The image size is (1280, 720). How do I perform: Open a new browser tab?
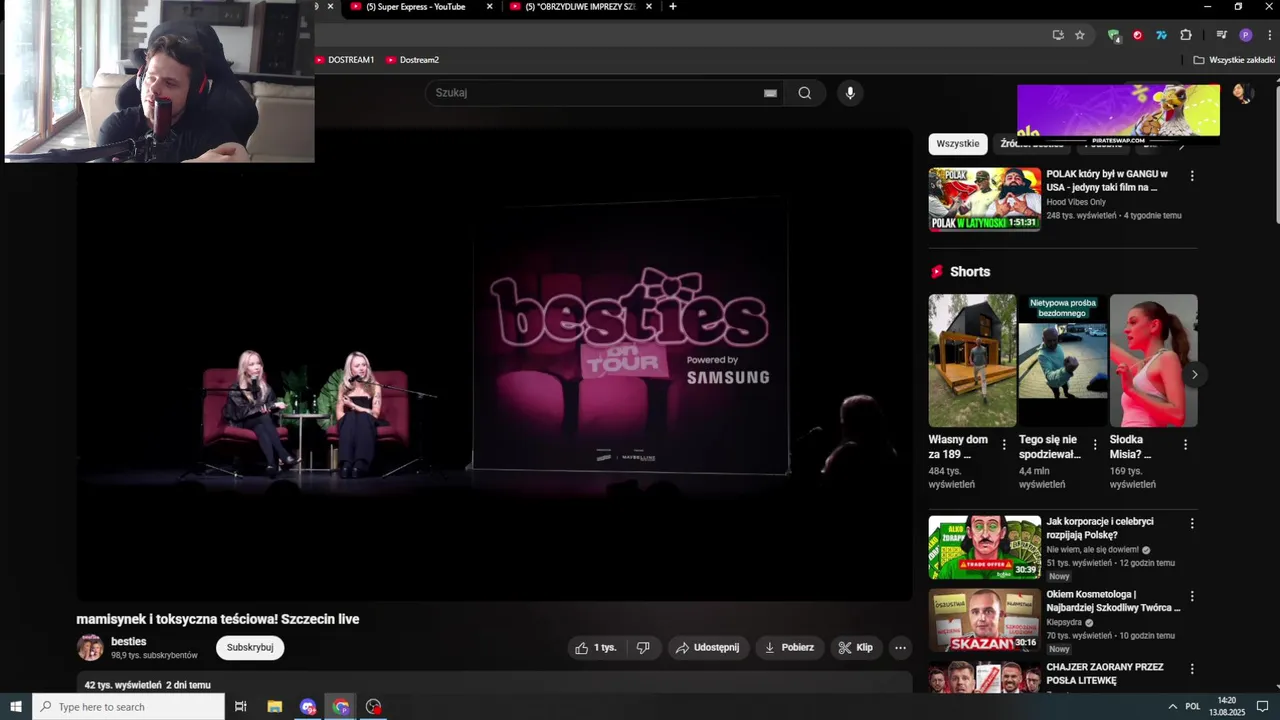(x=673, y=7)
